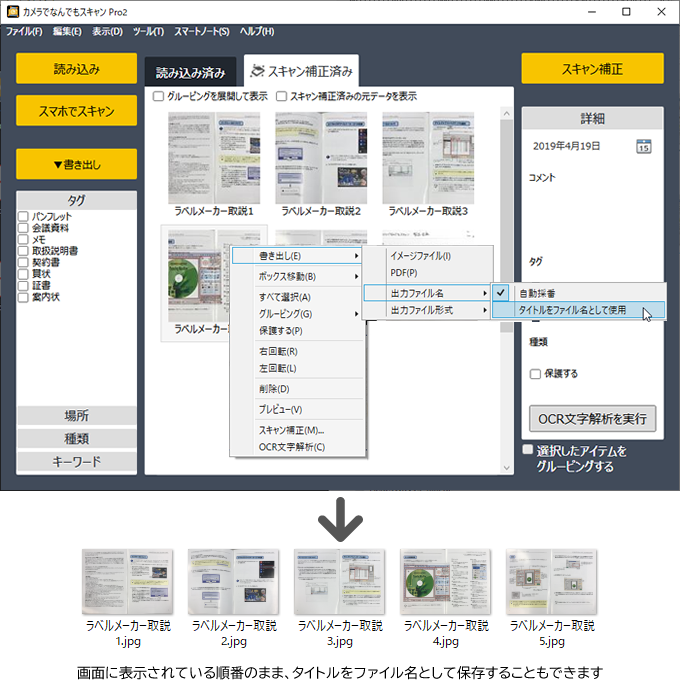The height and width of the screenshot is (687, 680).
Task: Toggle スキャン補正済みの元データを表示 checkbox
Action: (x=281, y=97)
